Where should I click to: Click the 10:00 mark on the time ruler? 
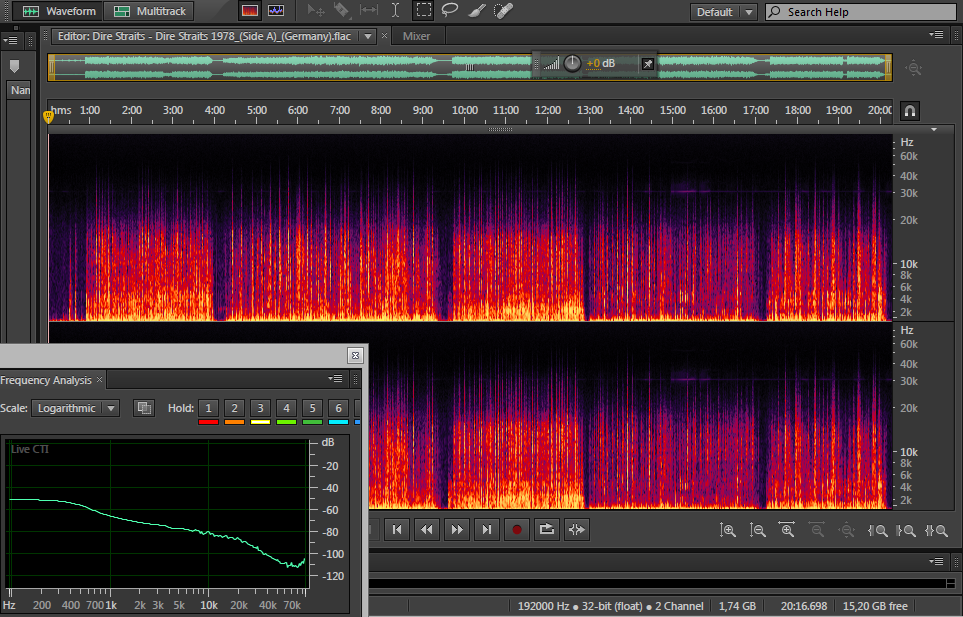[464, 111]
